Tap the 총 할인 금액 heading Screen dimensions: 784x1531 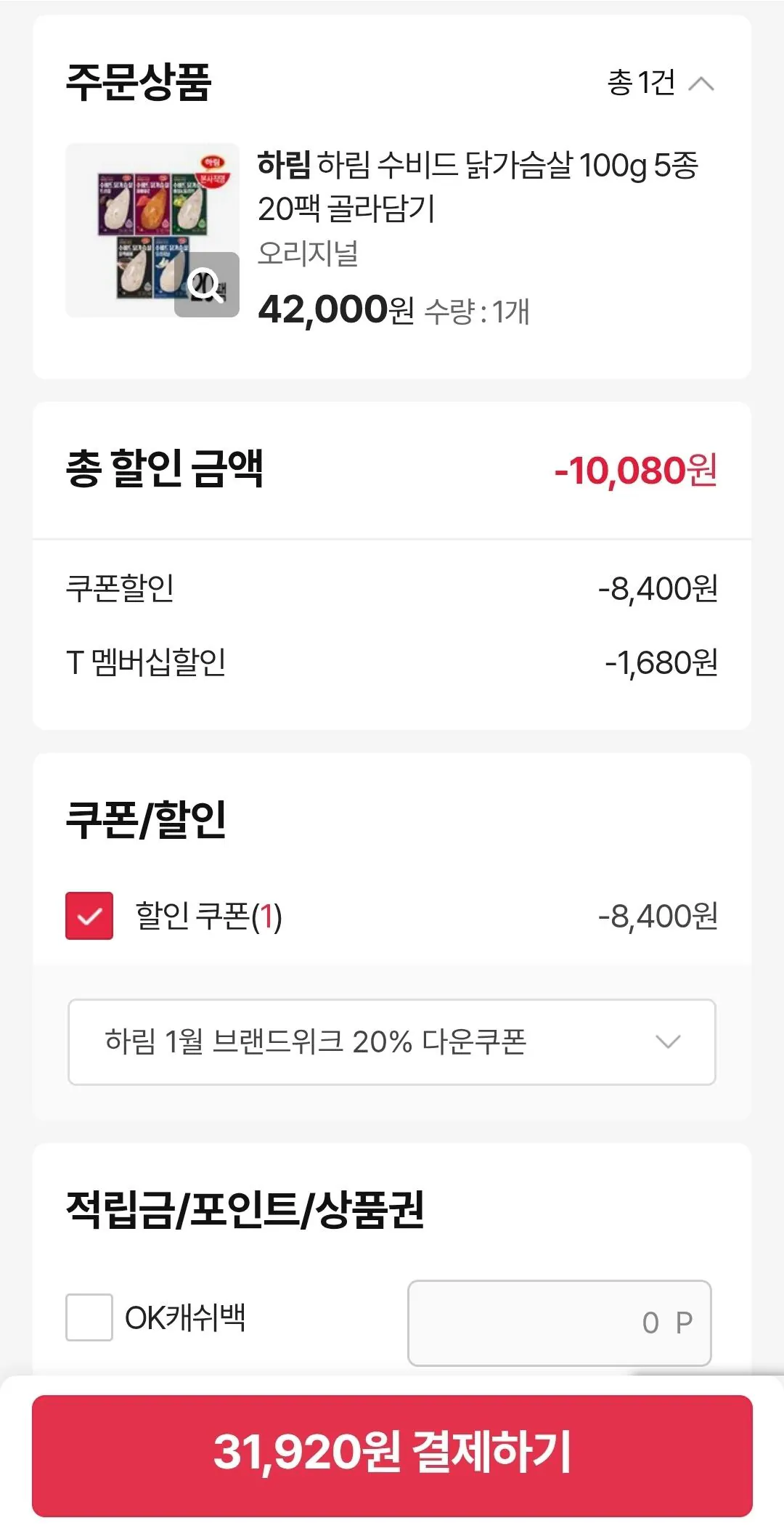165,469
